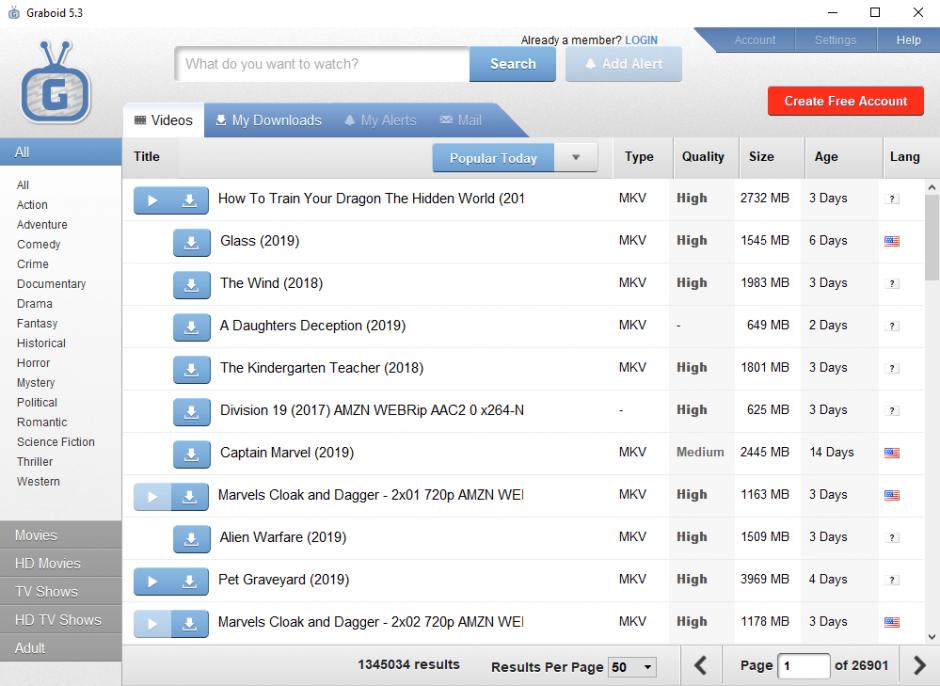The height and width of the screenshot is (686, 940).
Task: Click the Graboid TV logo
Action: tap(56, 82)
